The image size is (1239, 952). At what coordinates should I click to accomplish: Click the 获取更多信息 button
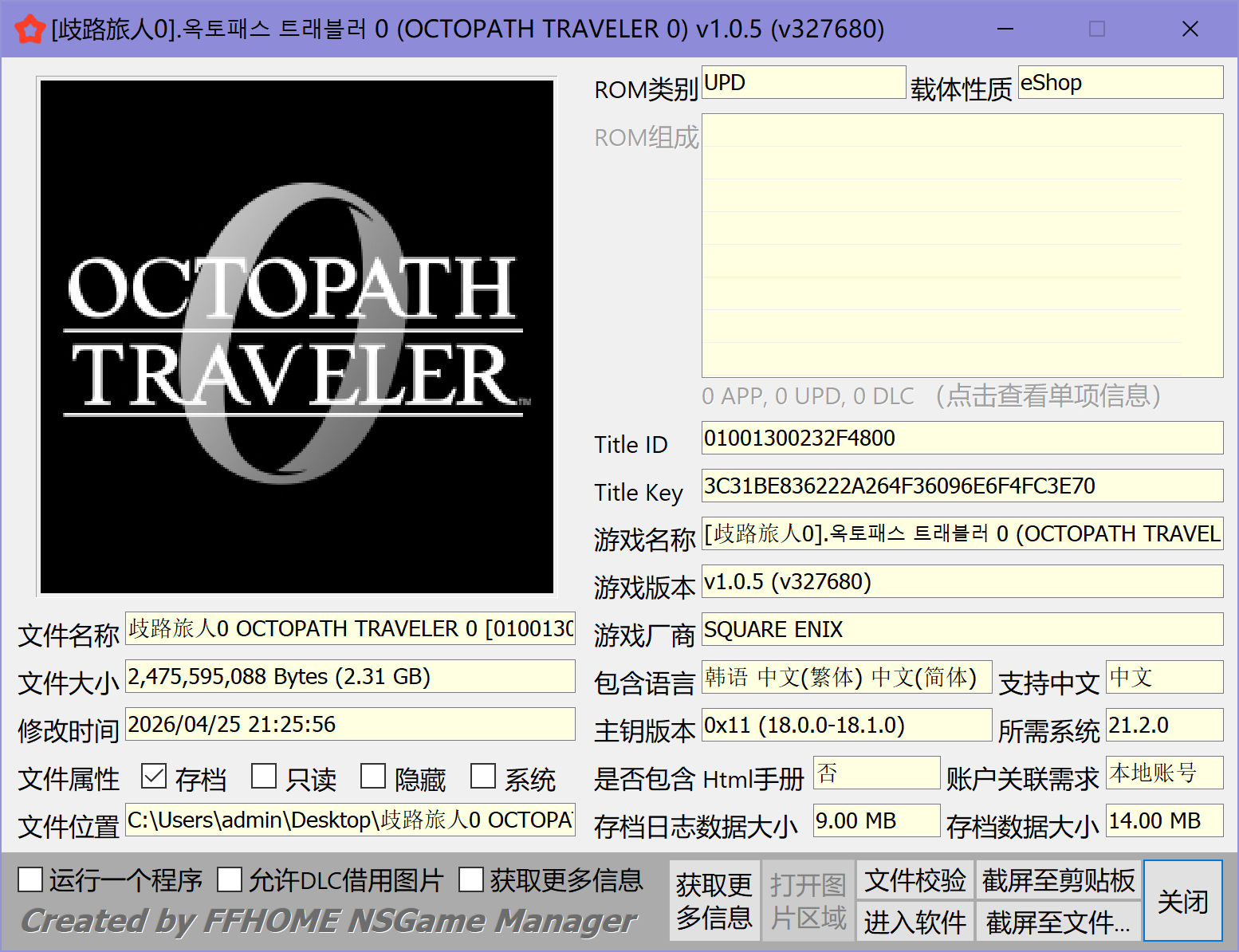coord(714,901)
